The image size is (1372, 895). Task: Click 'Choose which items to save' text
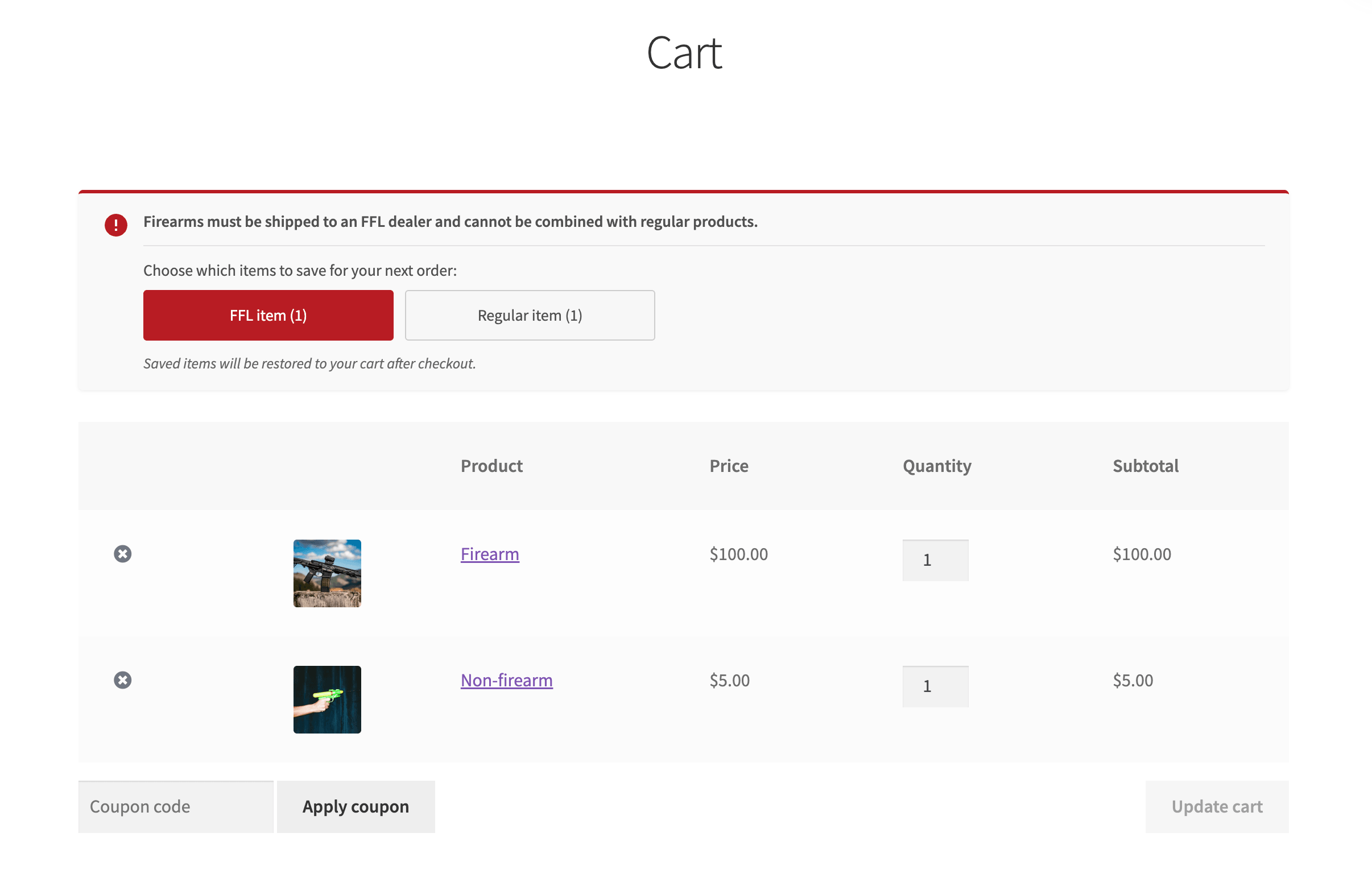[x=300, y=271]
